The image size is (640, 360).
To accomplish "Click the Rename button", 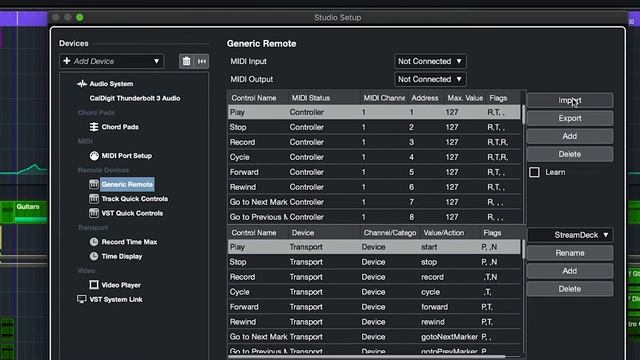I will pos(570,253).
